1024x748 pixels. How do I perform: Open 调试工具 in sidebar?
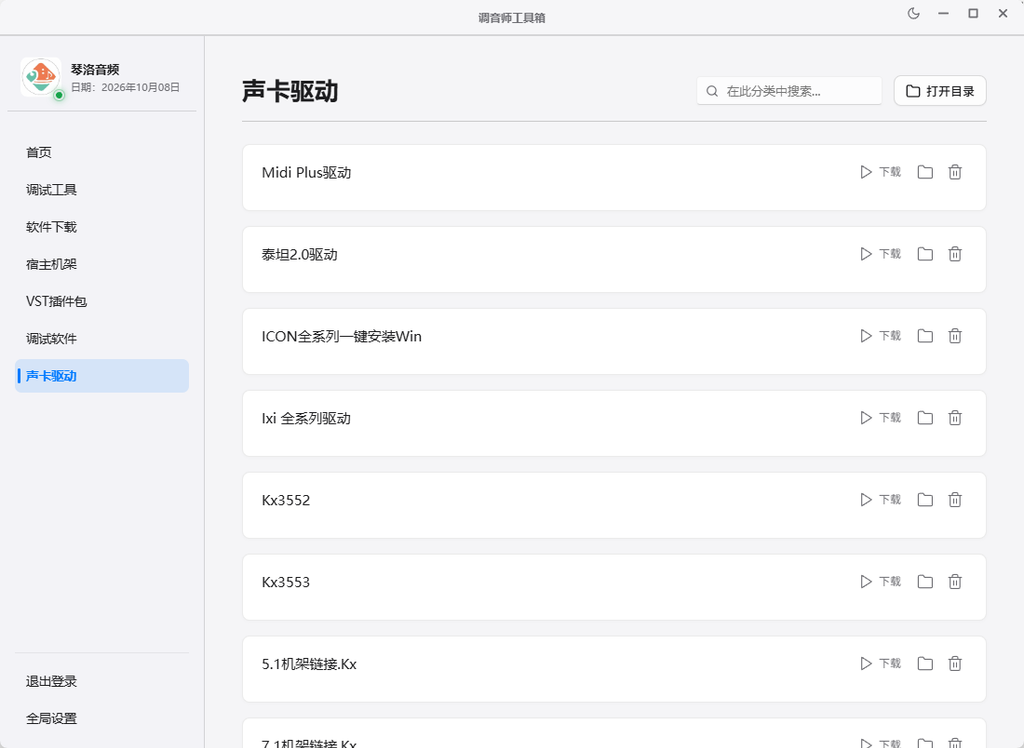[102, 189]
